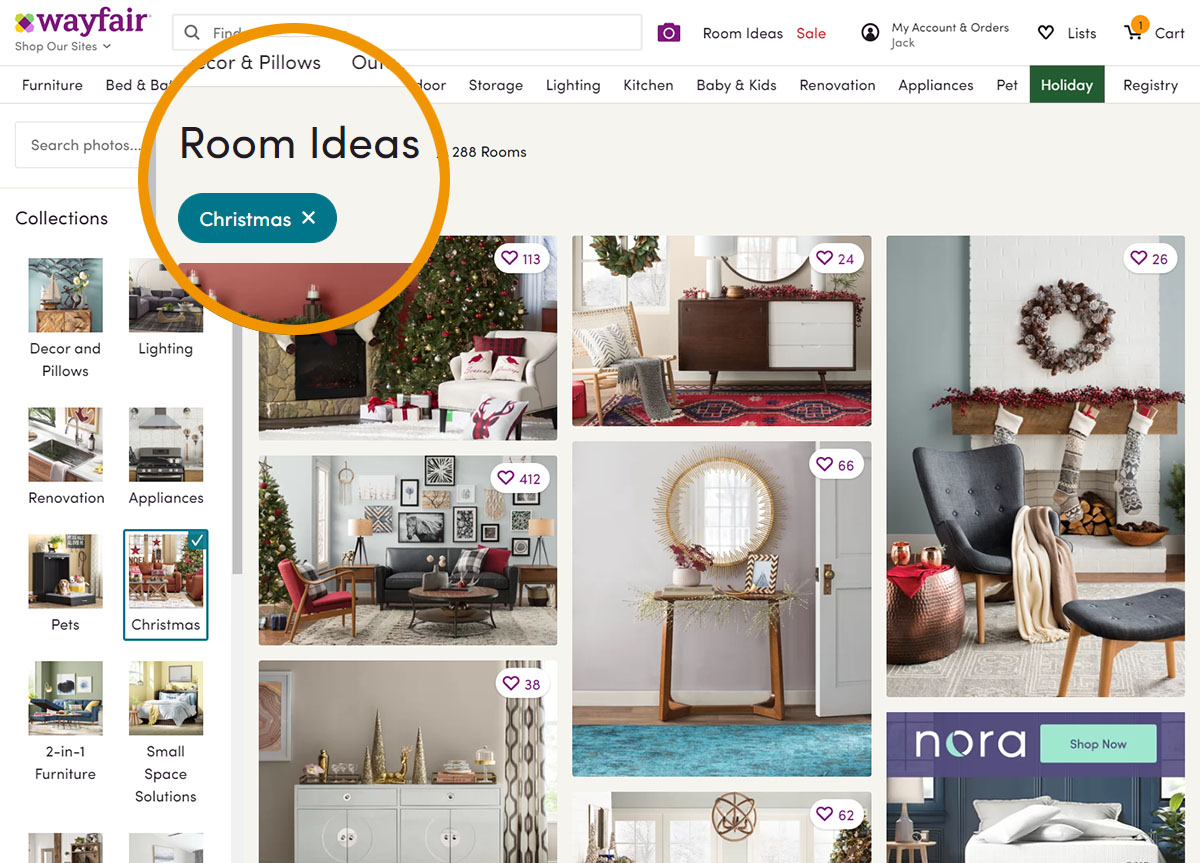Select the Lighting collection
The image size is (1200, 863).
[165, 309]
